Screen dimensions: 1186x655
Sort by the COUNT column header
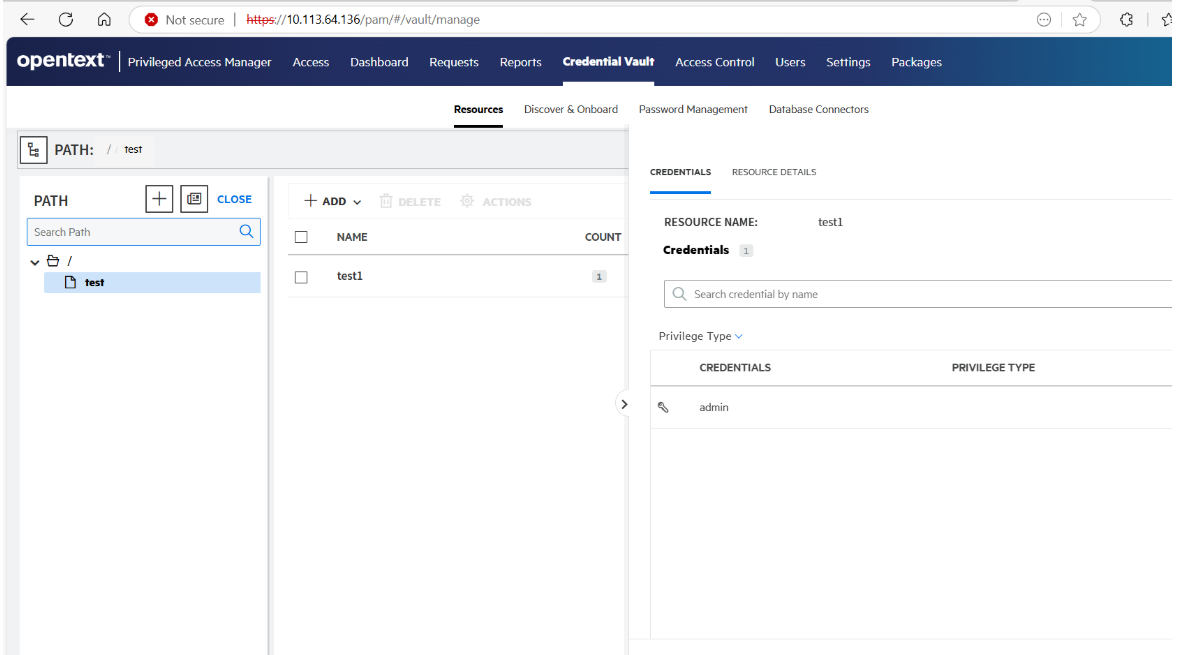pyautogui.click(x=603, y=237)
